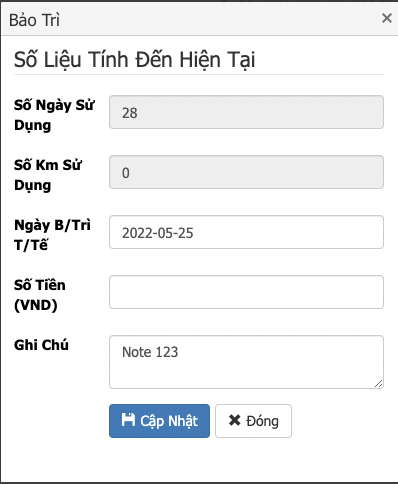Viewport: 398px width, 484px height.
Task: Focus the empty Số Tiền (VND) field
Action: tap(246, 292)
